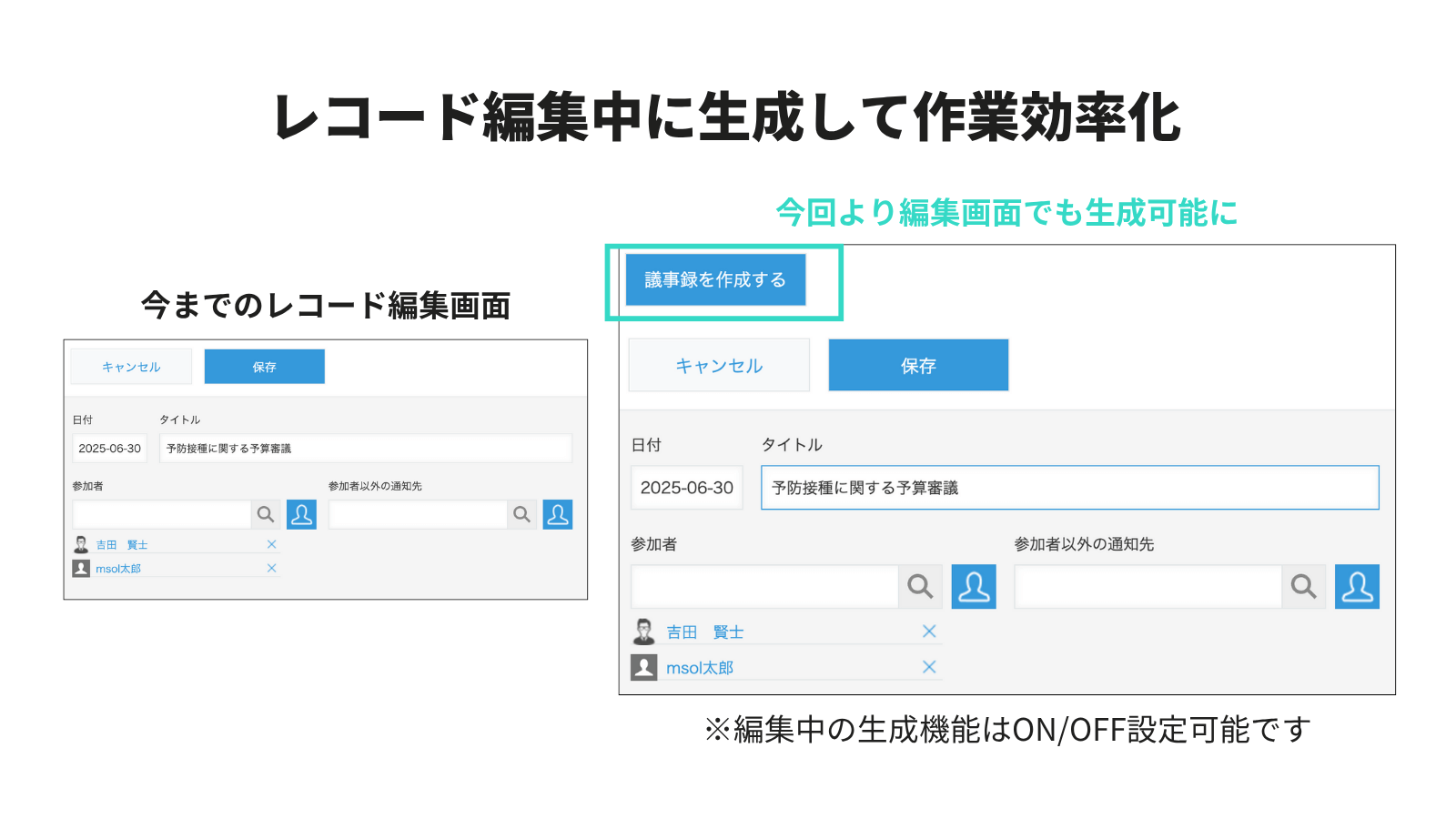Click 保存 in the left old edit screen
The width and height of the screenshot is (1456, 819).
[264, 367]
